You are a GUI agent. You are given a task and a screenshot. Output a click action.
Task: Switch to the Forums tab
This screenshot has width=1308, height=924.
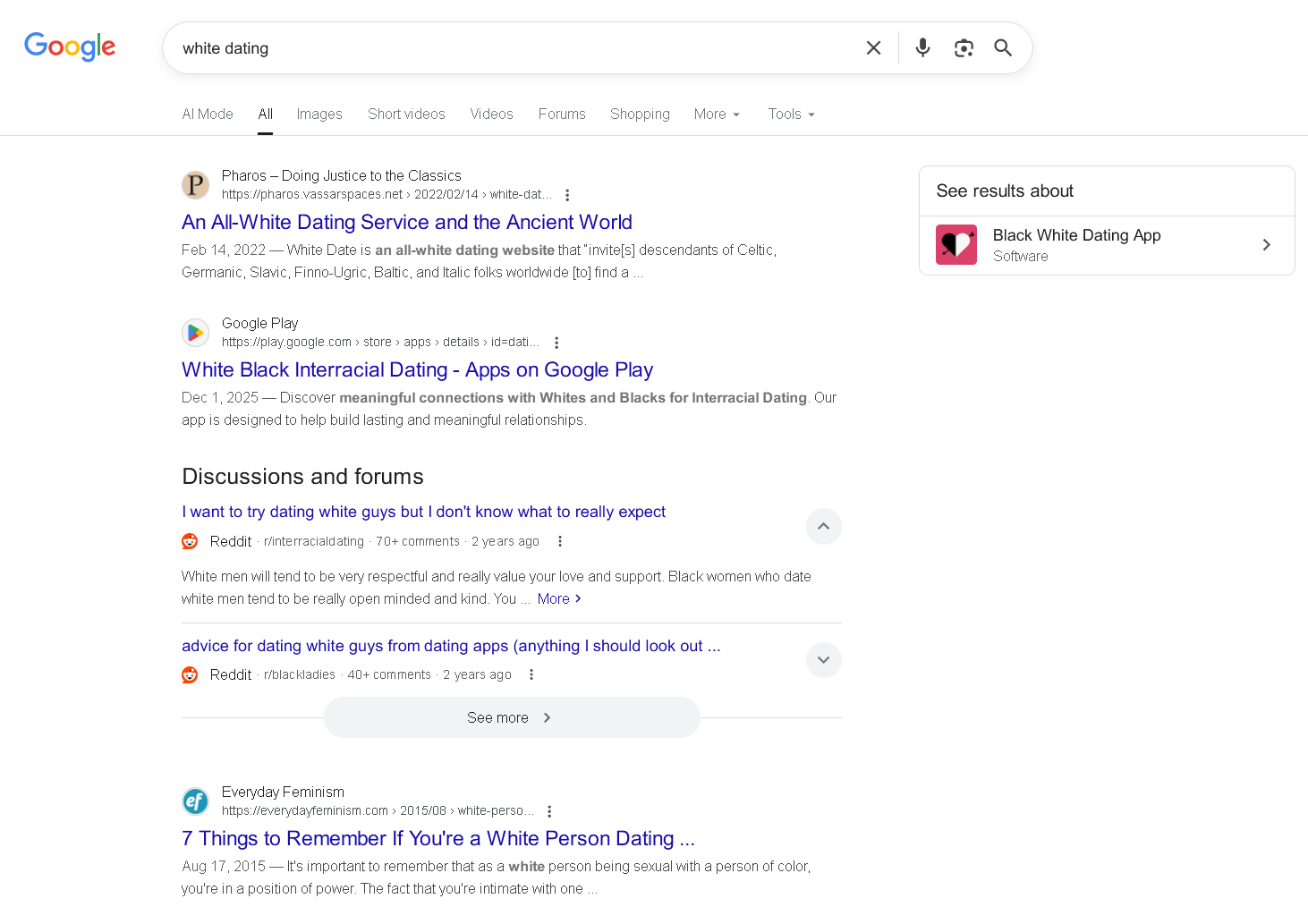[562, 114]
